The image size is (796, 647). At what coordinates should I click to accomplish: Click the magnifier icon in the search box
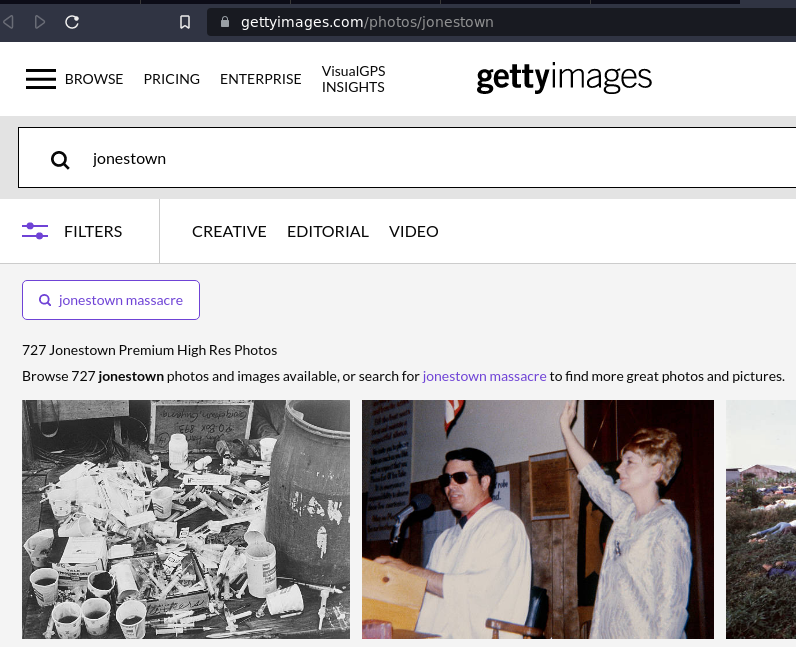tap(60, 159)
